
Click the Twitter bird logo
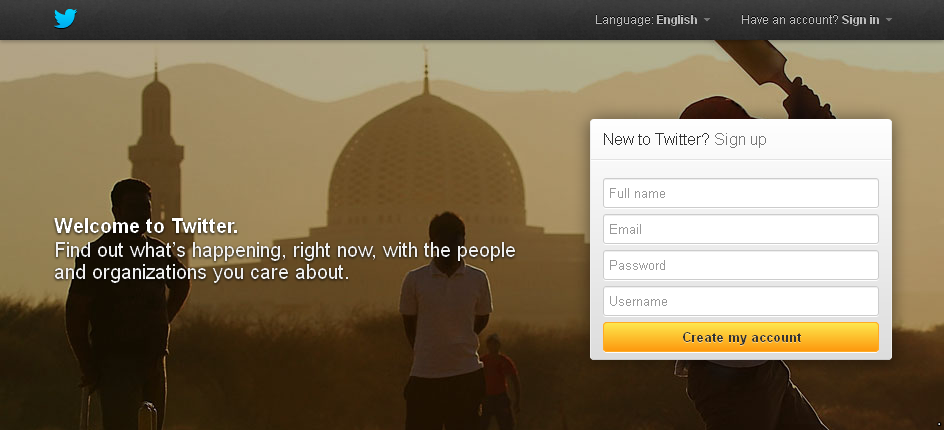pos(65,19)
